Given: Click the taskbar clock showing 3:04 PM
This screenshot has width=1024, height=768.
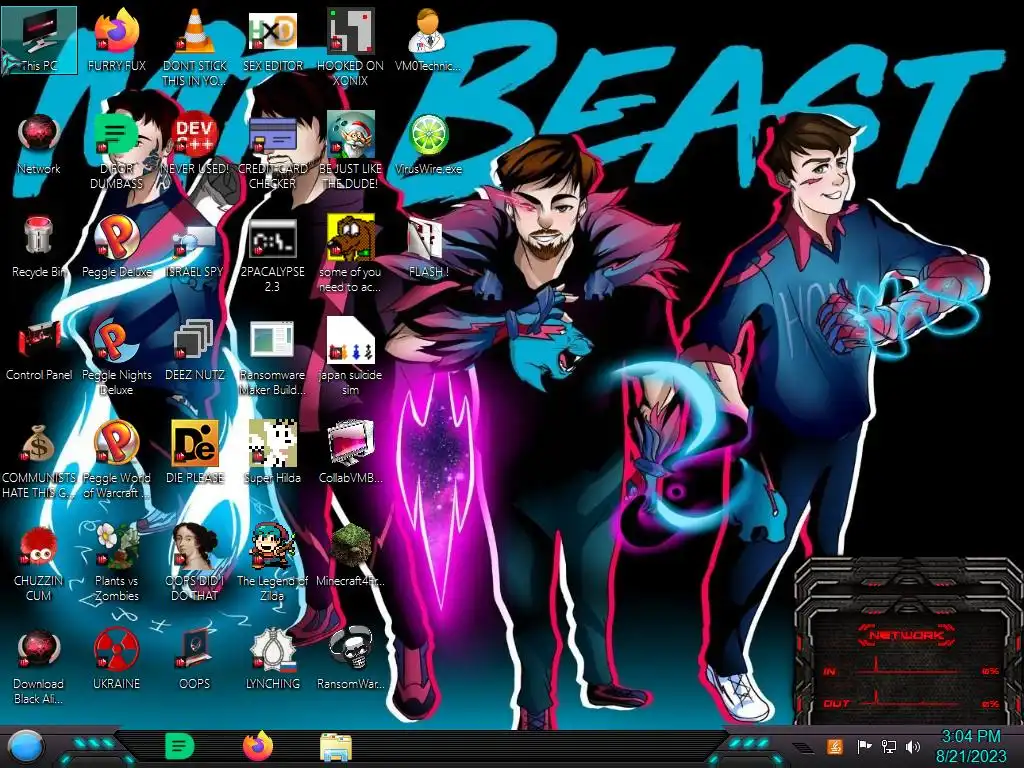Looking at the screenshot, I should coord(971,746).
